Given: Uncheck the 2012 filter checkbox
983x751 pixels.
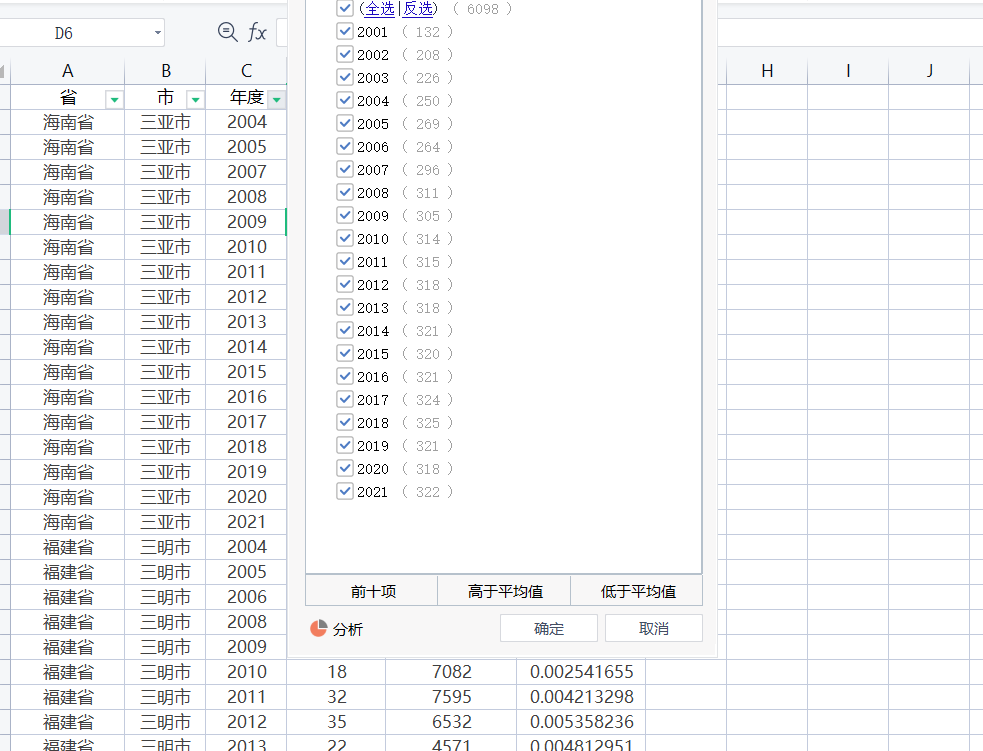Looking at the screenshot, I should [345, 284].
